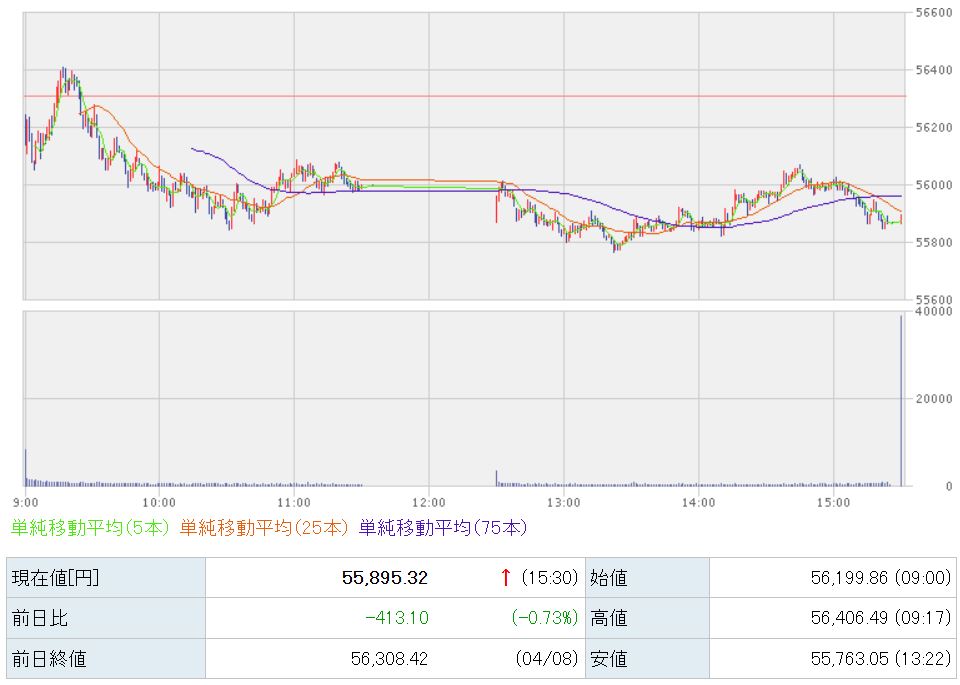Click the 15:00 time axis label
960x685 pixels.
tap(832, 501)
